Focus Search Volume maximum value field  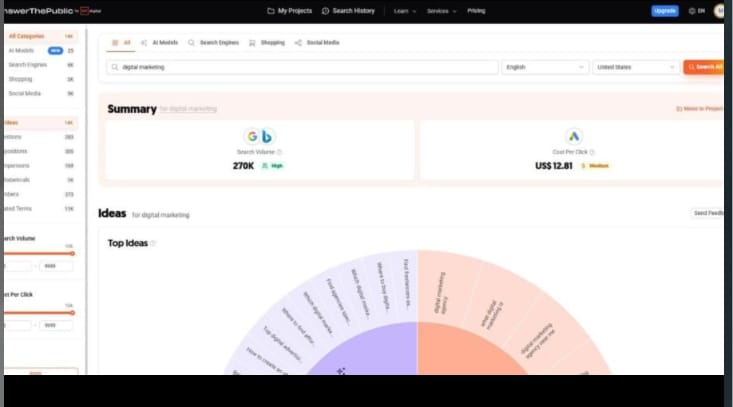tap(56, 266)
